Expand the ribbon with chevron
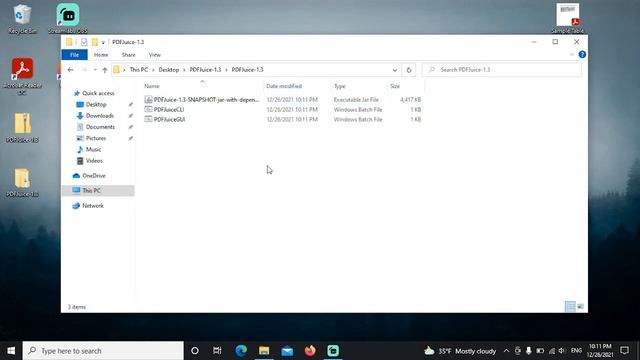This screenshot has height=360, width=640. (x=571, y=55)
